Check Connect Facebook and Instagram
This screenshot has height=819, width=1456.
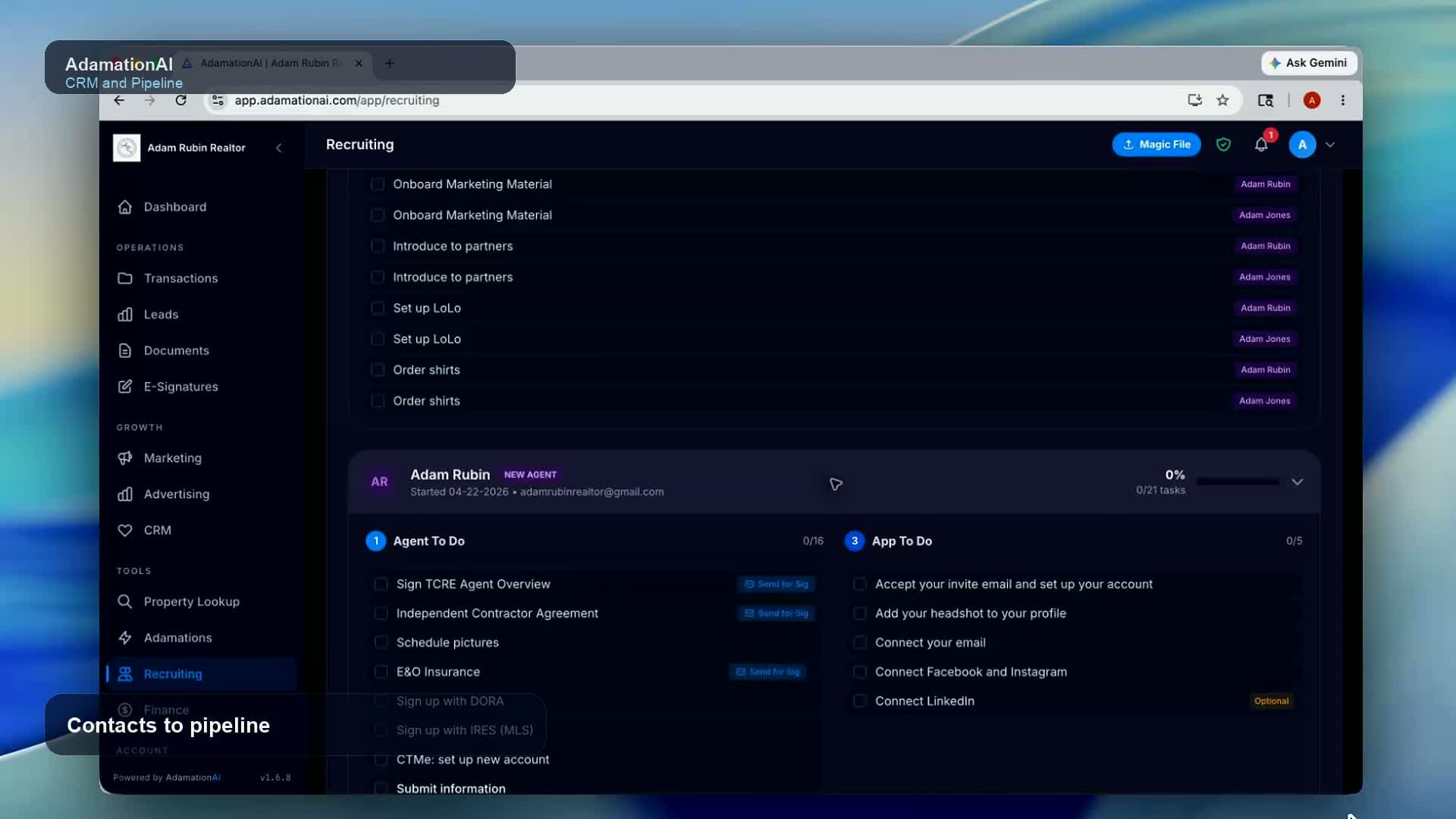tap(859, 672)
